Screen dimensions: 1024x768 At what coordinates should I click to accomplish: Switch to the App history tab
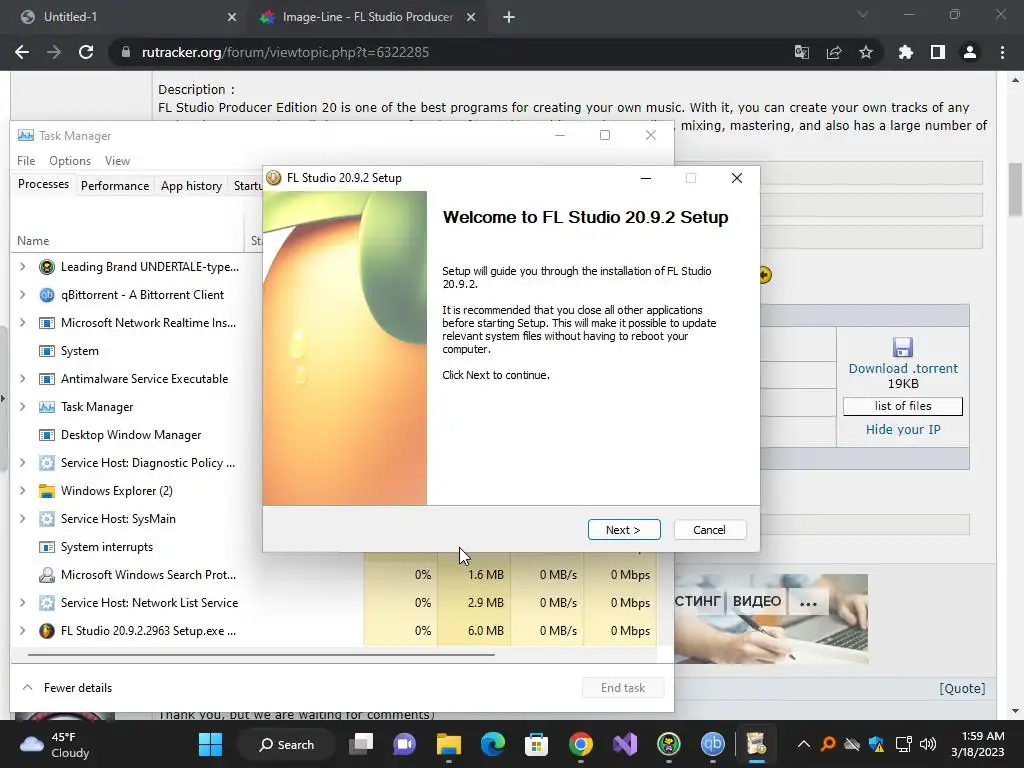coord(191,186)
